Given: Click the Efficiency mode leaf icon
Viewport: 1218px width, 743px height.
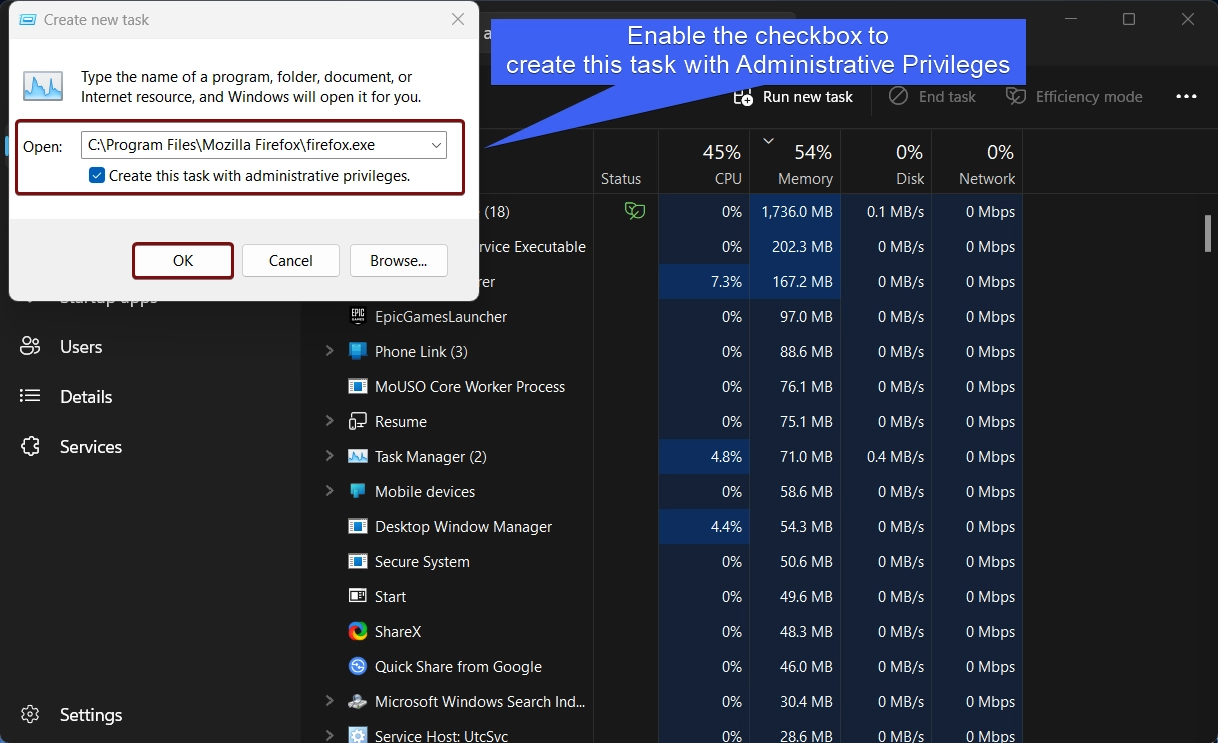Looking at the screenshot, I should [x=1016, y=96].
